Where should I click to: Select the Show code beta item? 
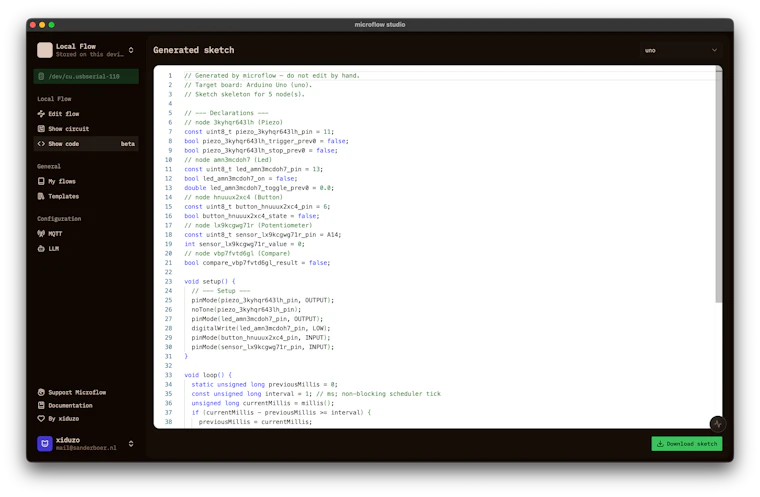point(86,144)
